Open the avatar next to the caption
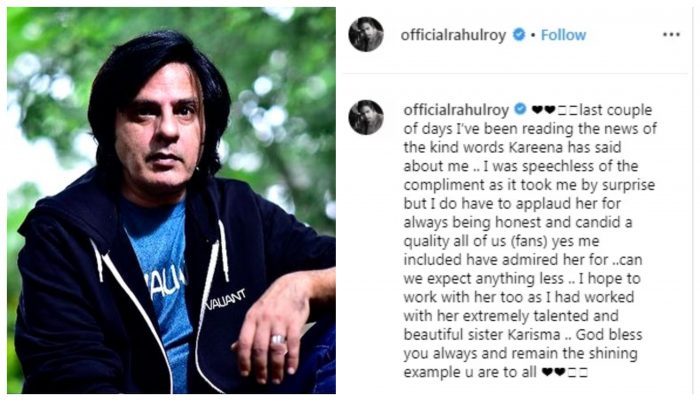This screenshot has height=401, width=700. point(366,117)
